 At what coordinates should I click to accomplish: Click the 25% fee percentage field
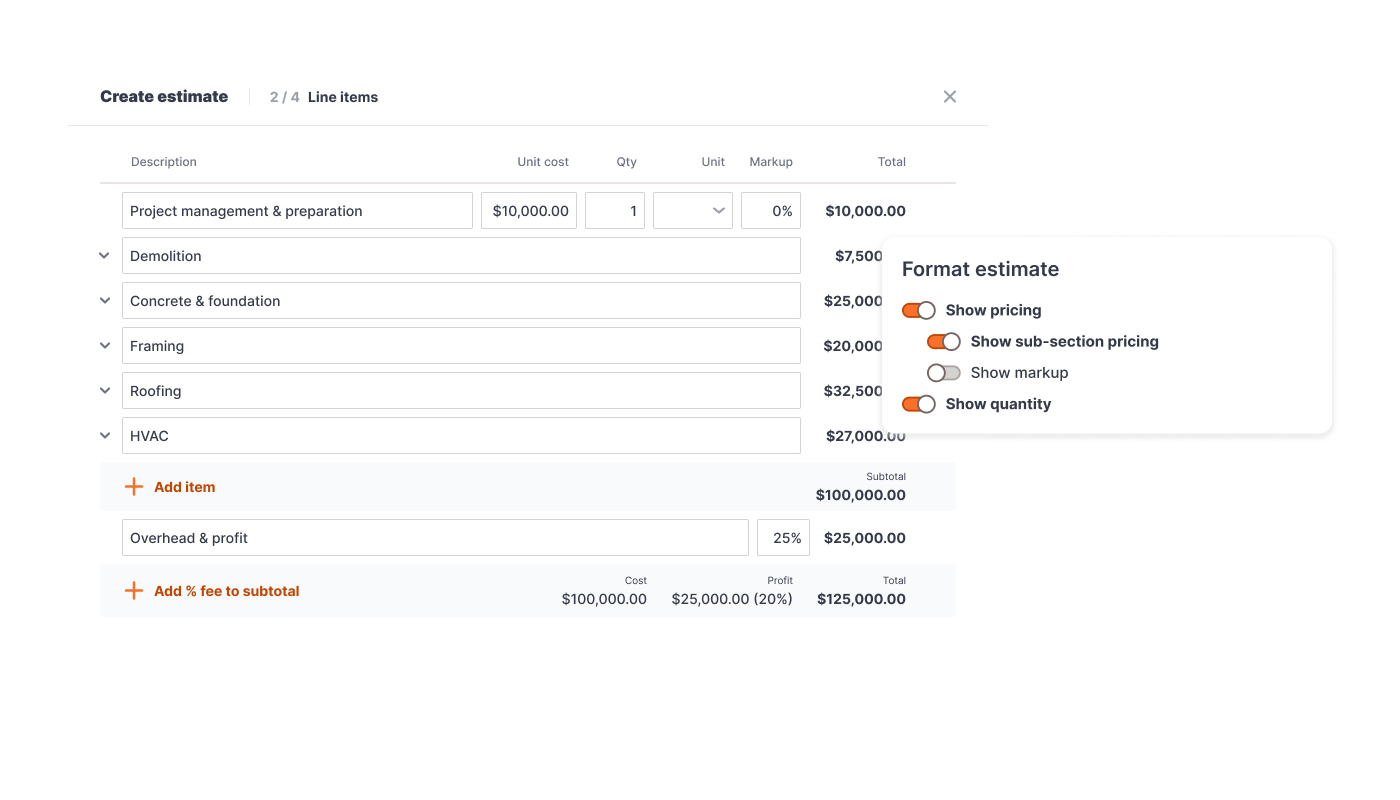coord(783,538)
